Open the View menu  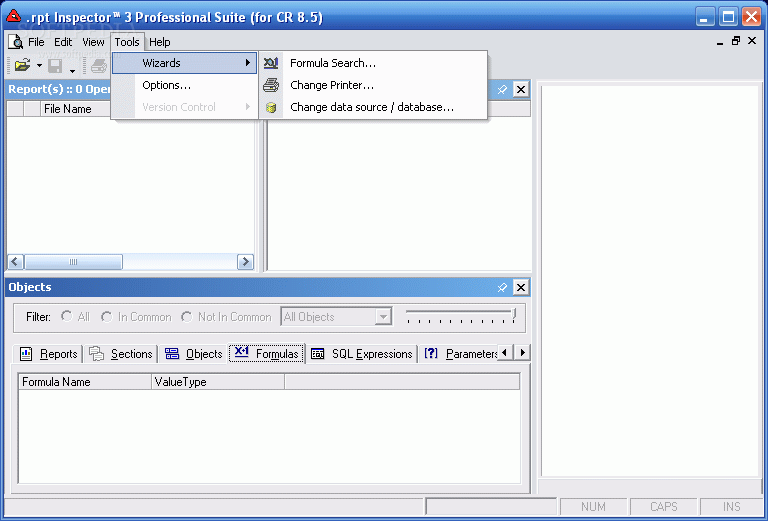tap(93, 42)
